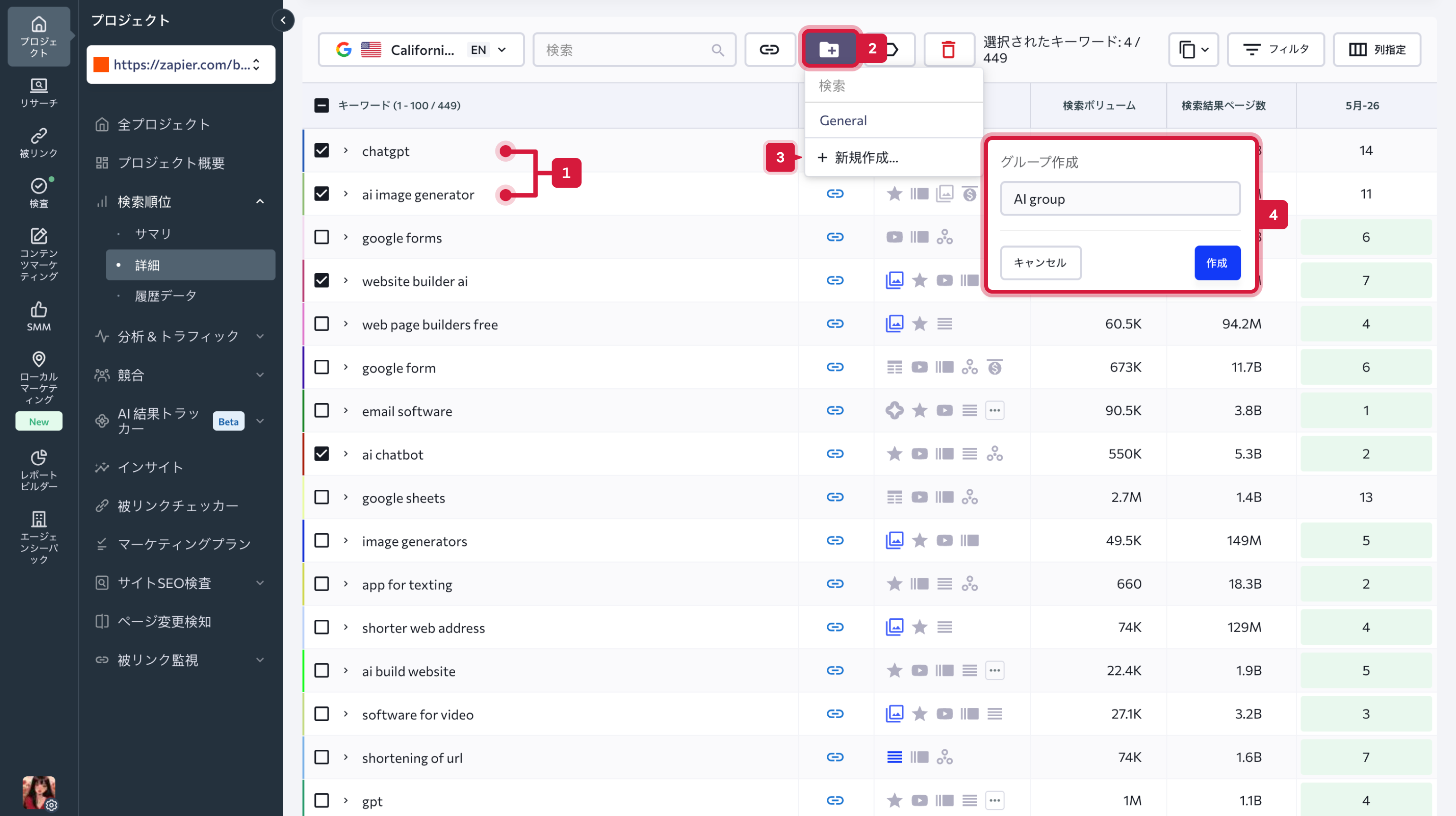
Task: Open the Research (リサーチ) rail icon
Action: pos(38,93)
